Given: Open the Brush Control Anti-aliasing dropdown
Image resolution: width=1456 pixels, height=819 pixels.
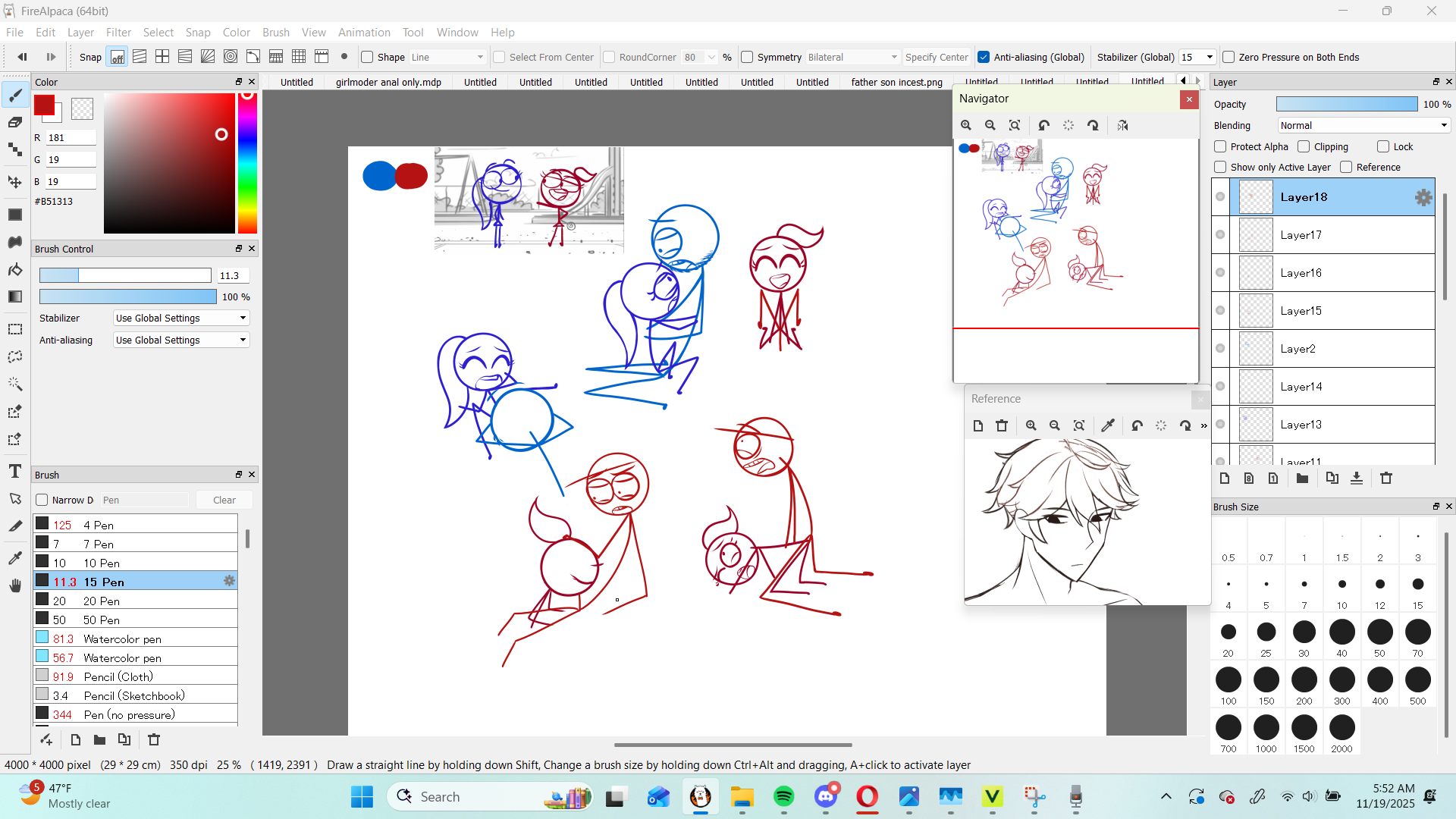Looking at the screenshot, I should [181, 340].
